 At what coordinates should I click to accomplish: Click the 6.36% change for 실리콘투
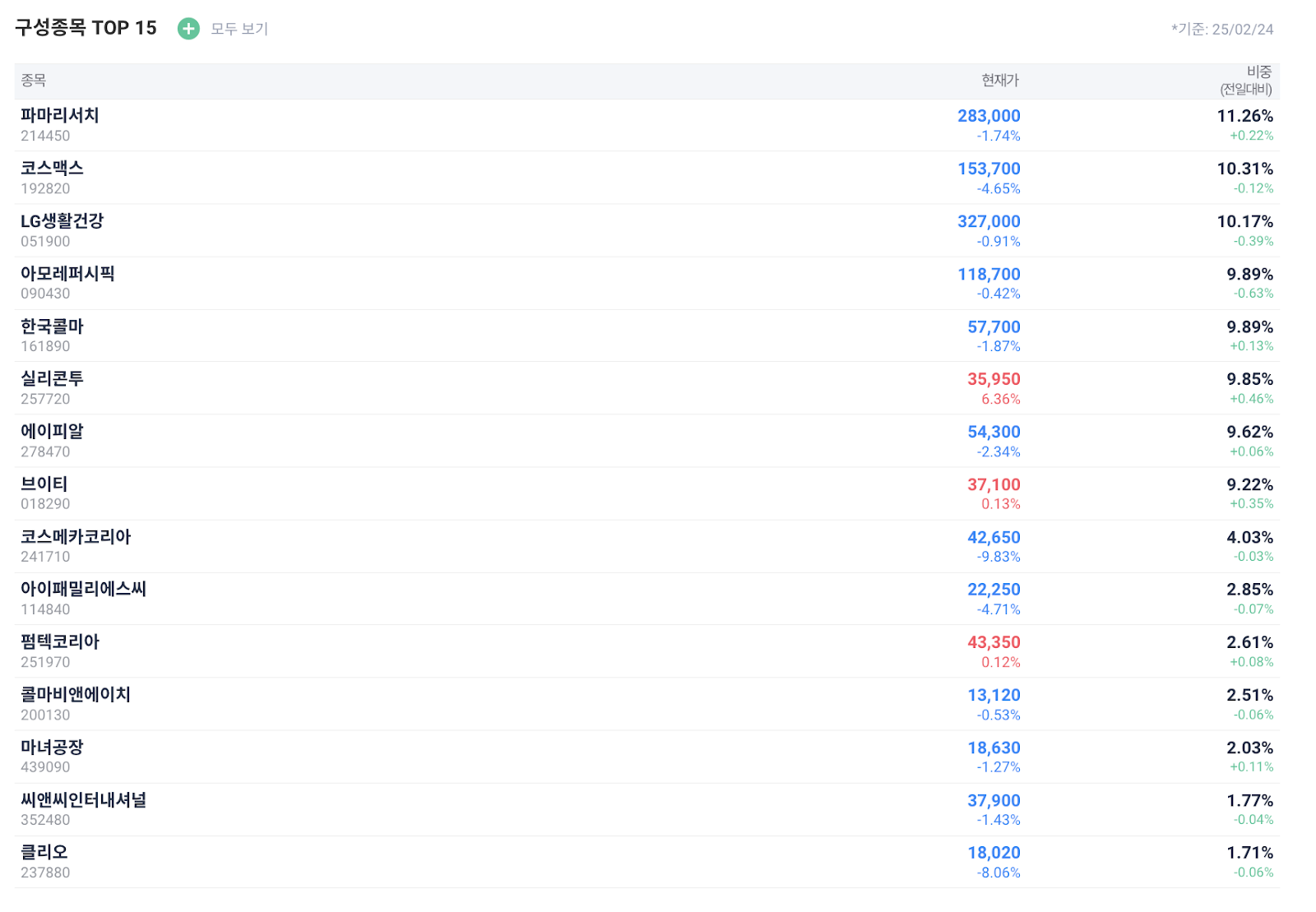[1001, 399]
